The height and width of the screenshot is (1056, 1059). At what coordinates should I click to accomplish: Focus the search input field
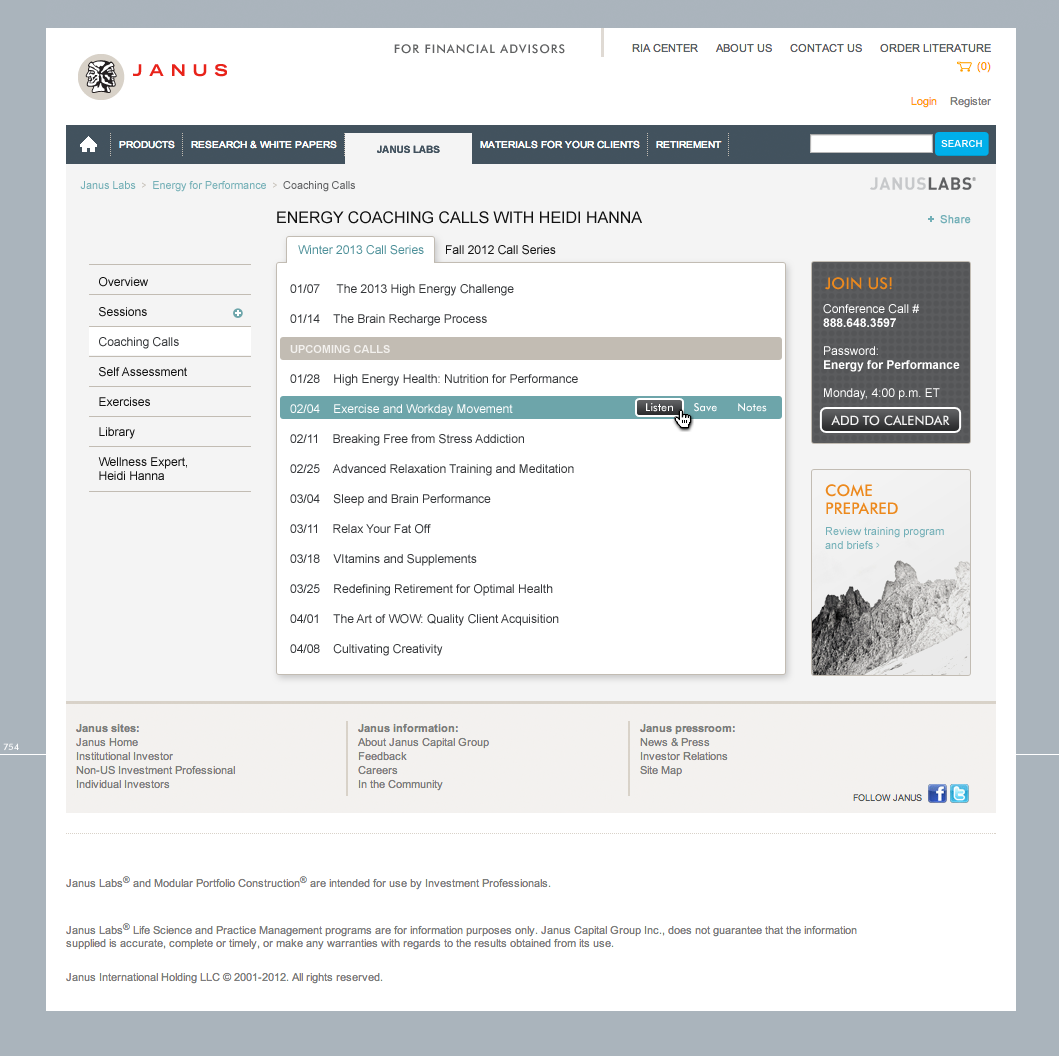click(870, 144)
